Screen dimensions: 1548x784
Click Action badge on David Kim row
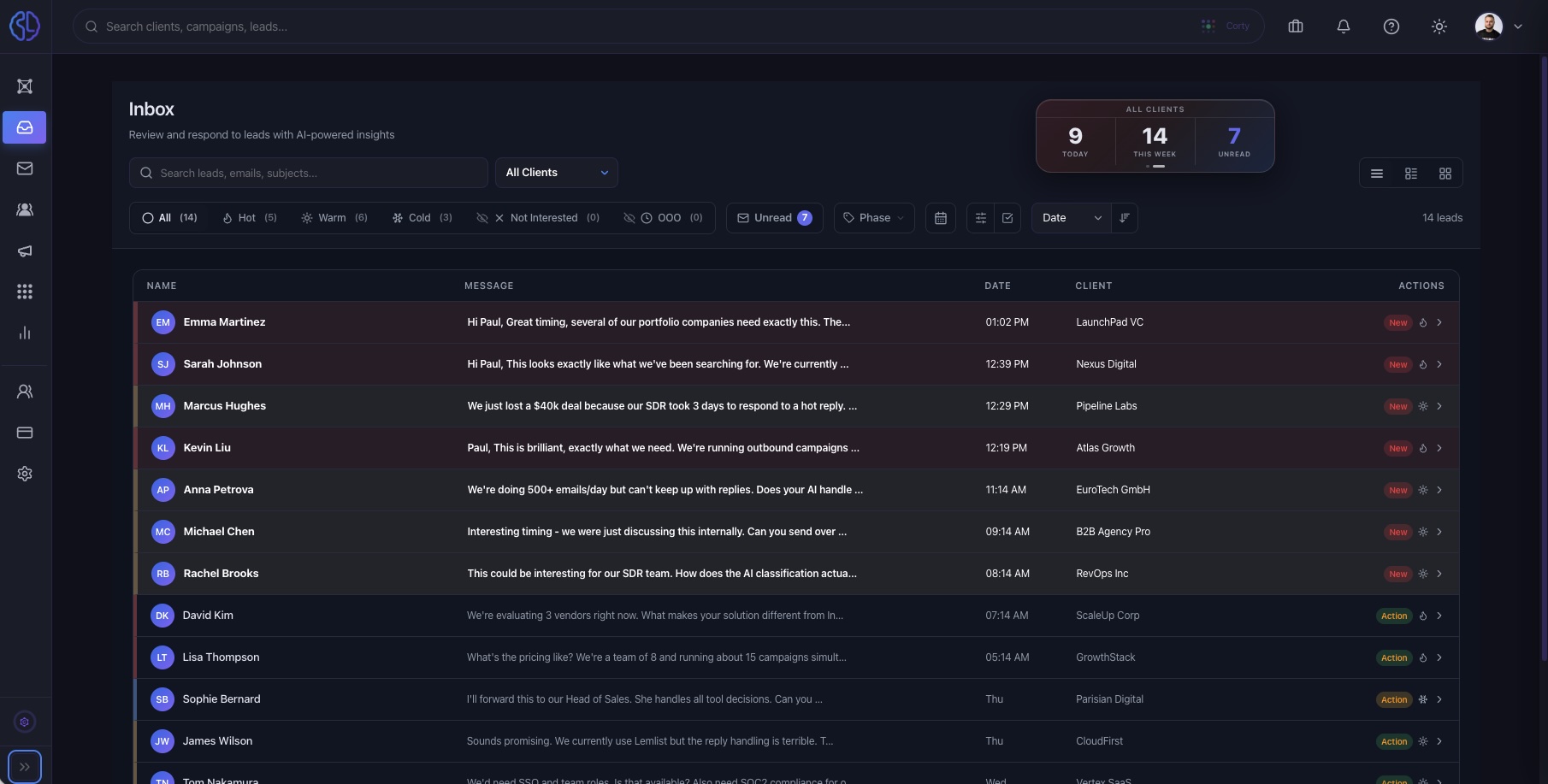pyautogui.click(x=1394, y=616)
